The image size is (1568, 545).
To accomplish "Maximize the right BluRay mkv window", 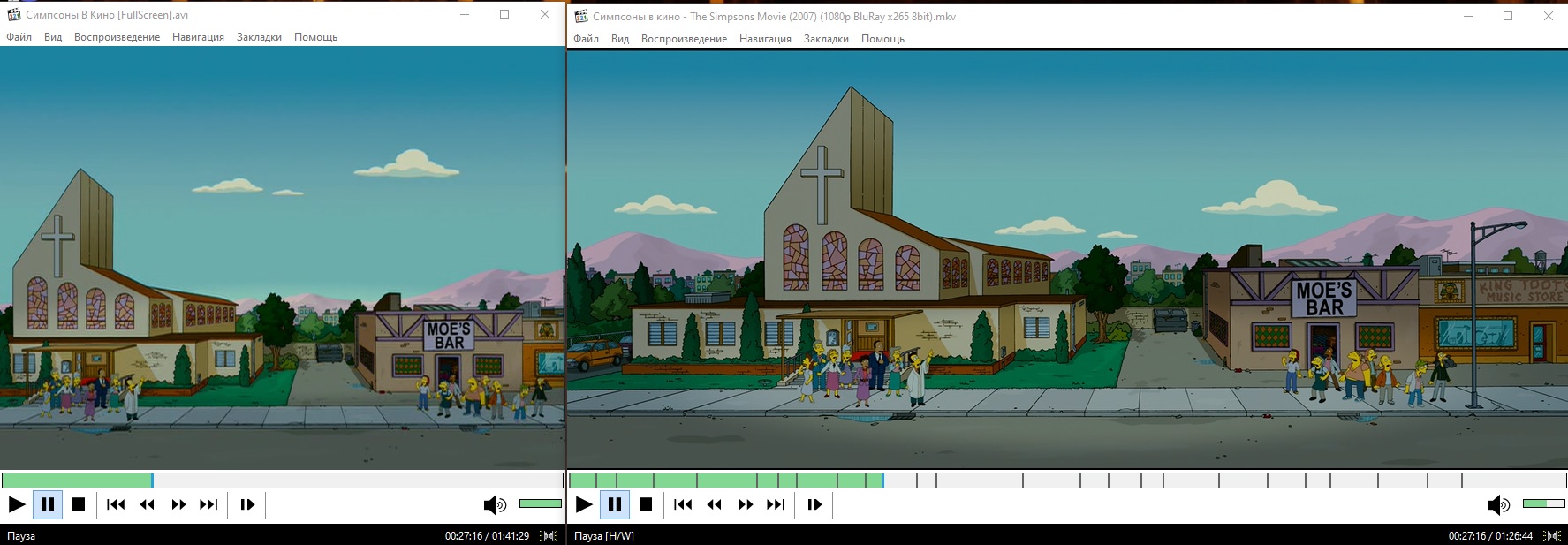I will [1508, 16].
